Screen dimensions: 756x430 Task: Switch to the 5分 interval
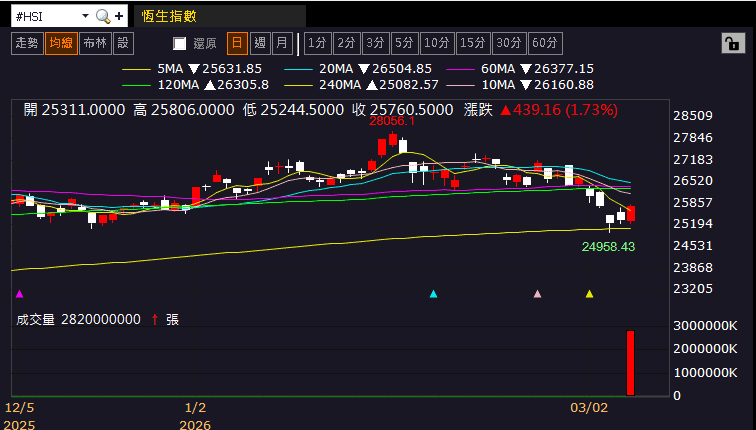pyautogui.click(x=404, y=43)
